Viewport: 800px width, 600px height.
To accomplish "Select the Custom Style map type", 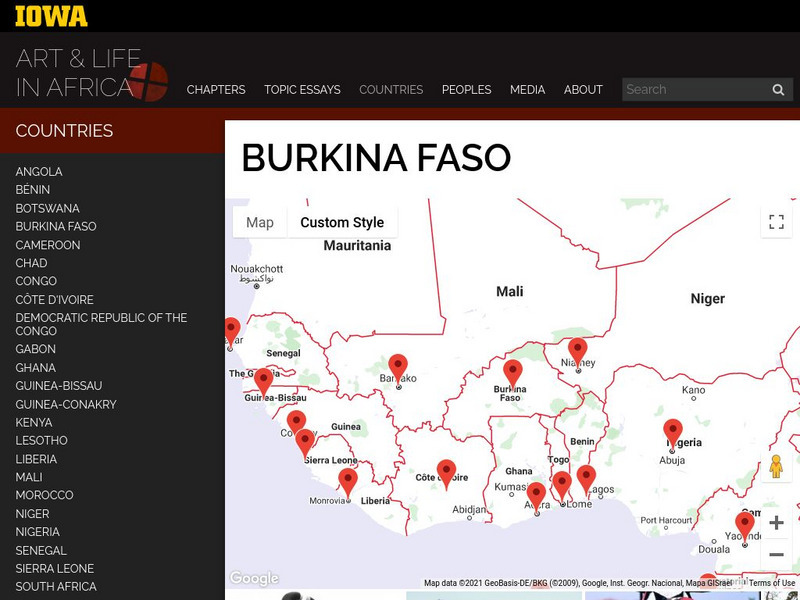I will pyautogui.click(x=342, y=222).
